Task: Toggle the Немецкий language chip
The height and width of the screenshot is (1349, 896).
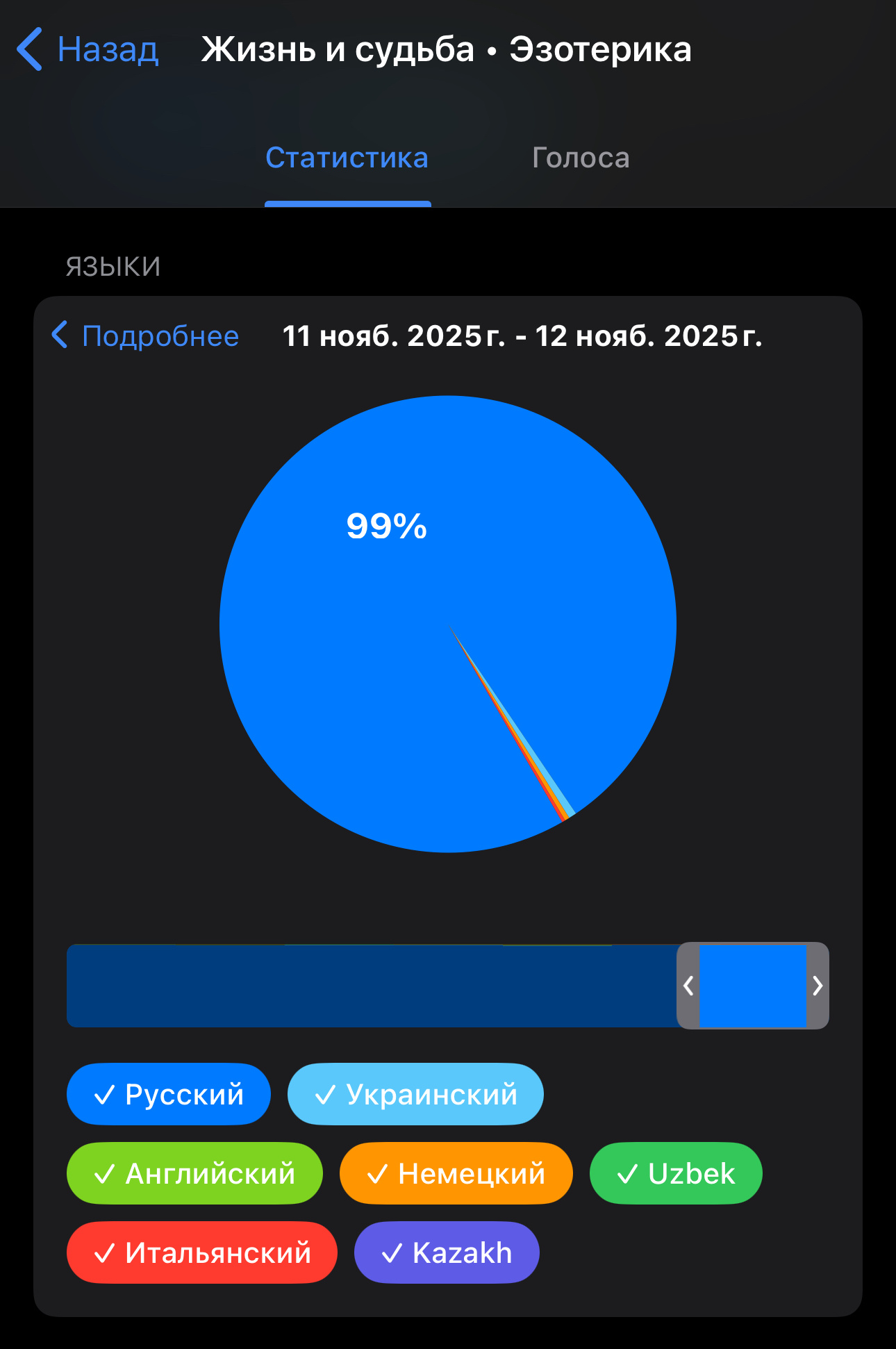Action: coord(456,1173)
